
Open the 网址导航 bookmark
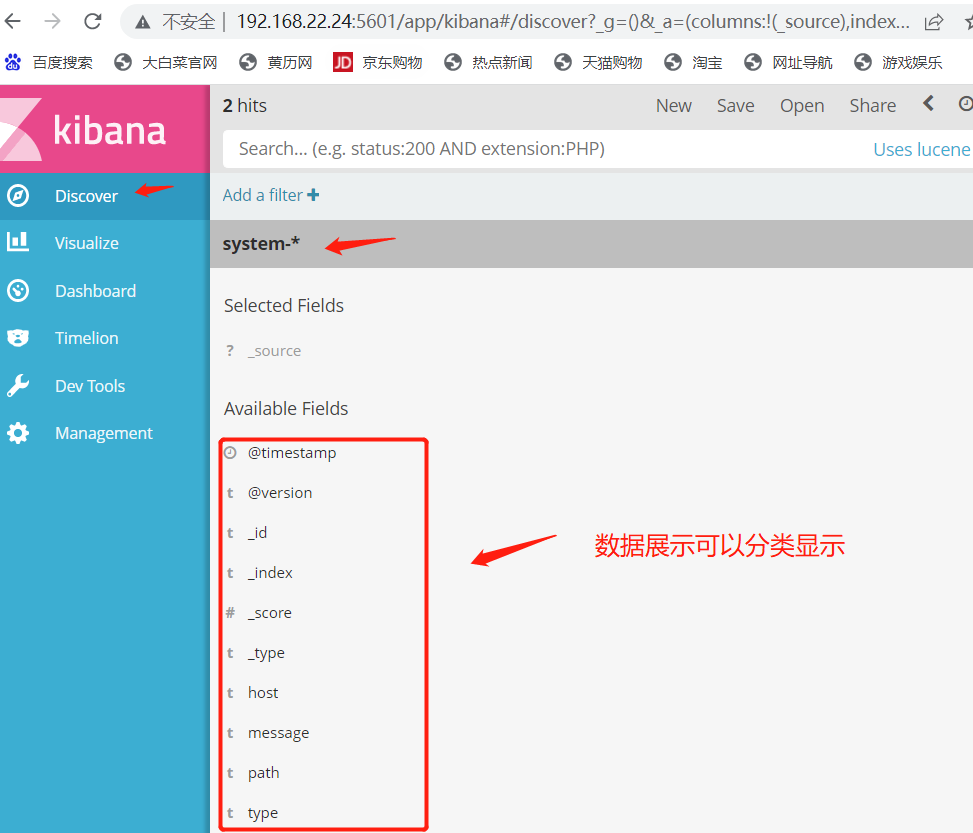(788, 62)
